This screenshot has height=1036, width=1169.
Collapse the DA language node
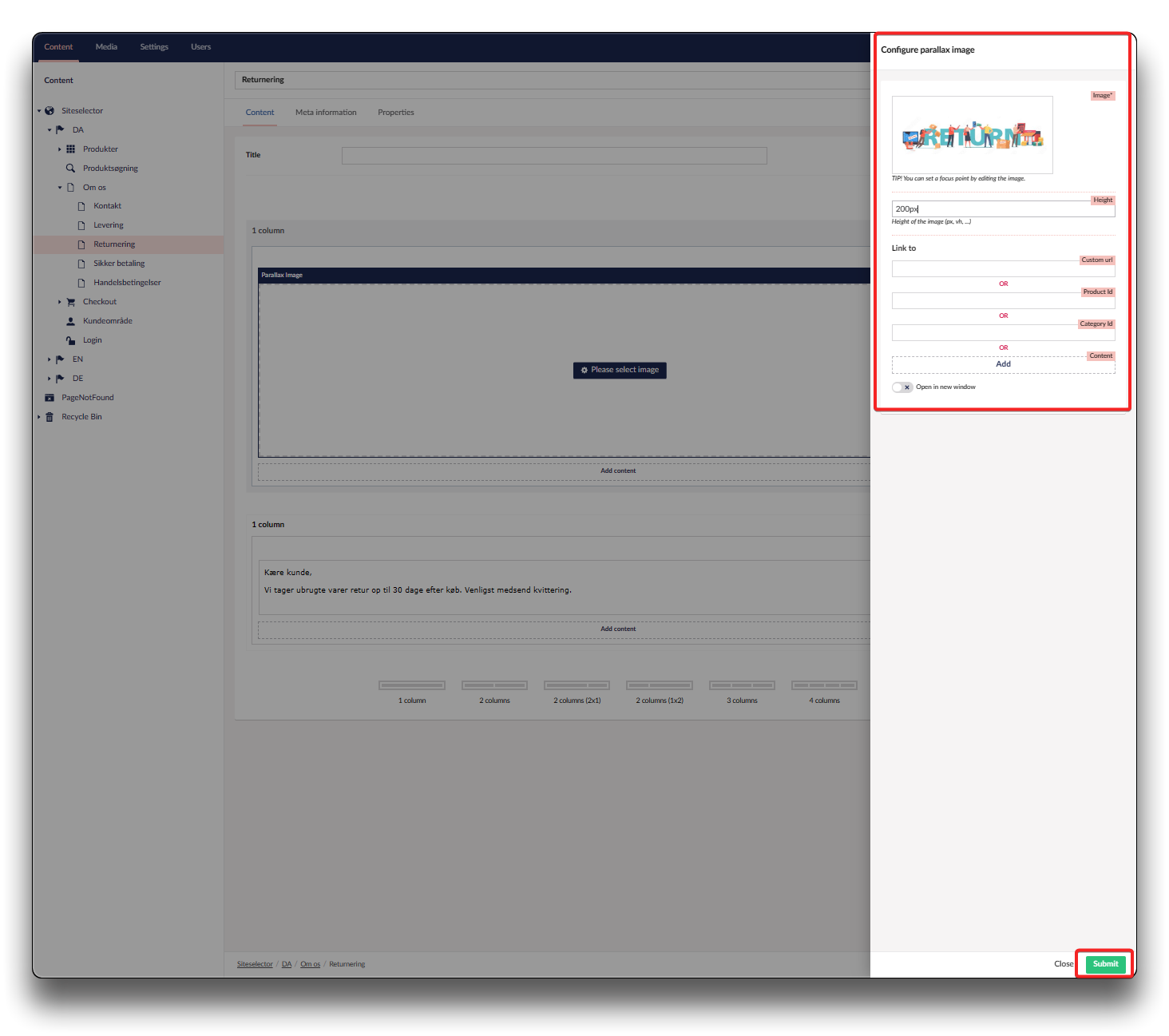[49, 130]
